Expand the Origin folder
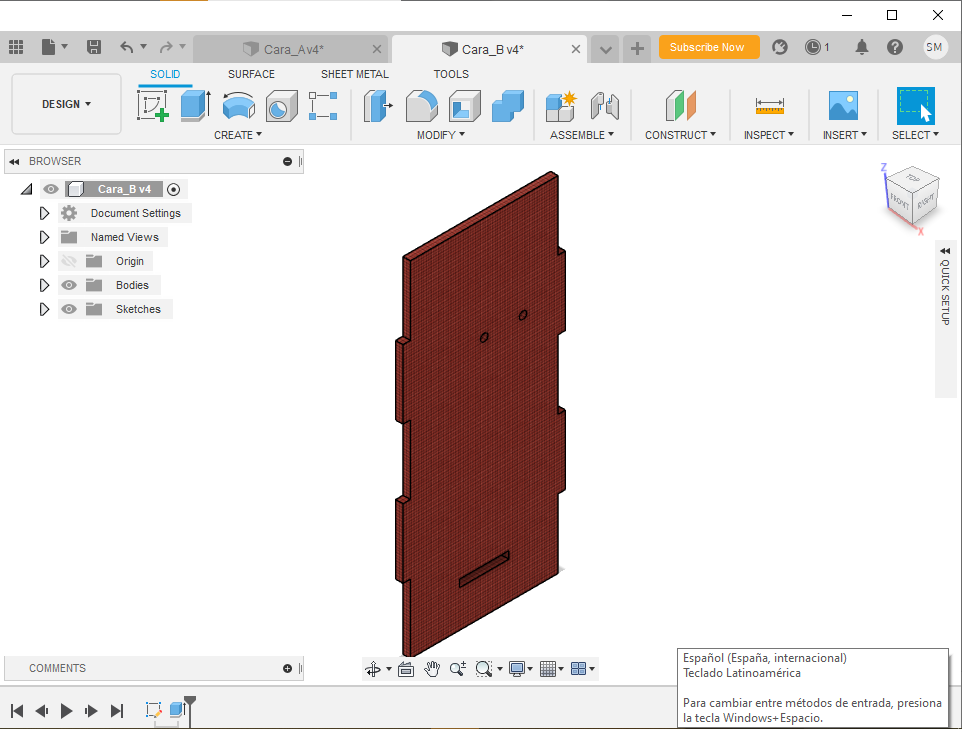This screenshot has height=729, width=962. pyautogui.click(x=44, y=261)
